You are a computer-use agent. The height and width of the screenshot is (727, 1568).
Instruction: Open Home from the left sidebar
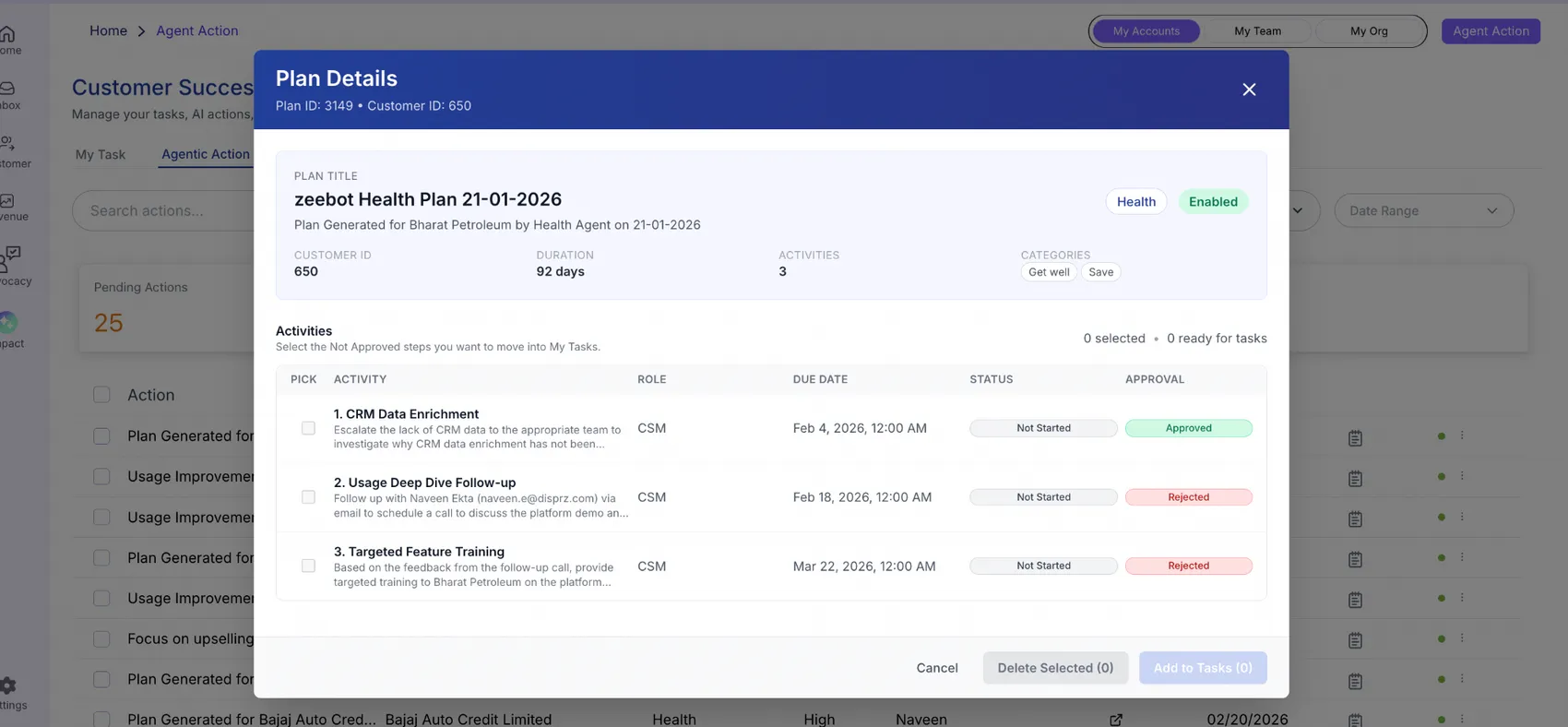[x=7, y=37]
